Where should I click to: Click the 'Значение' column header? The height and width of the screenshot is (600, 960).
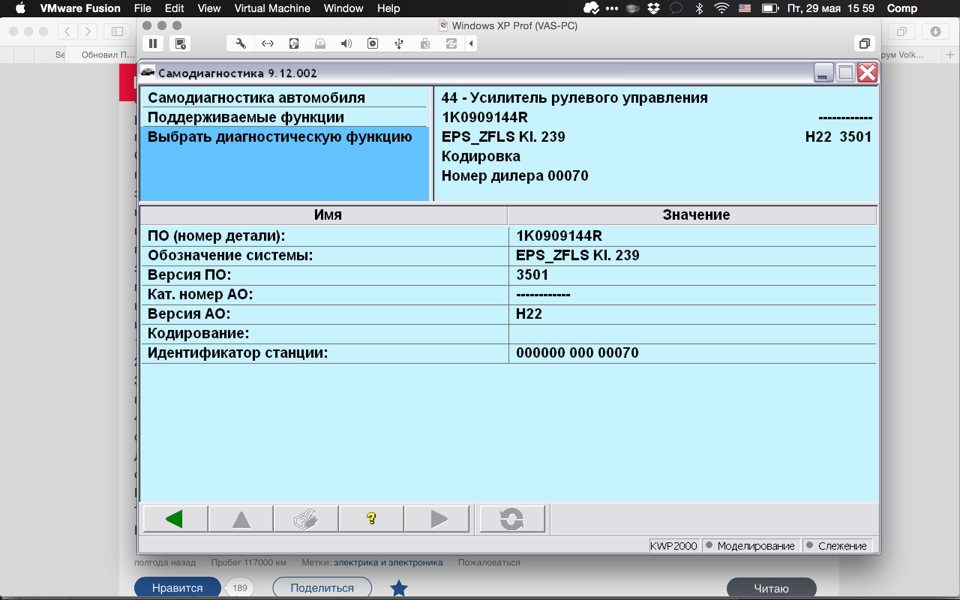point(692,215)
